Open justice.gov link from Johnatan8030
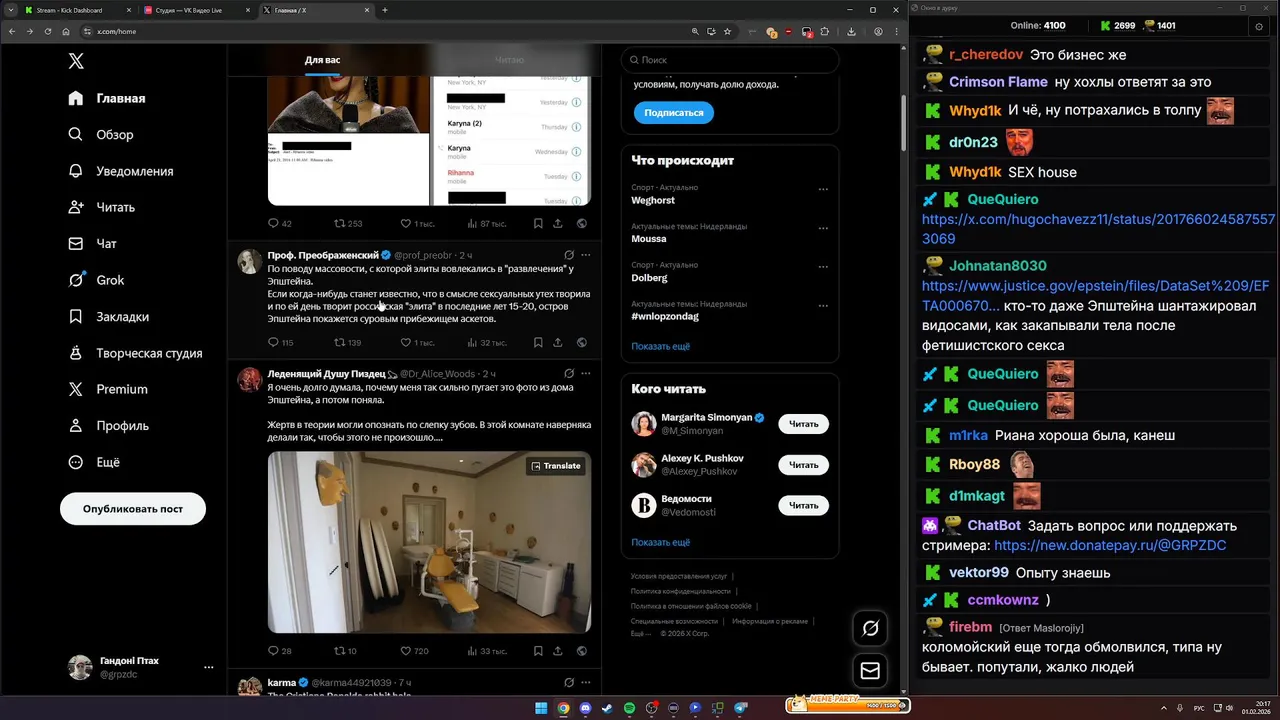 (1098, 296)
